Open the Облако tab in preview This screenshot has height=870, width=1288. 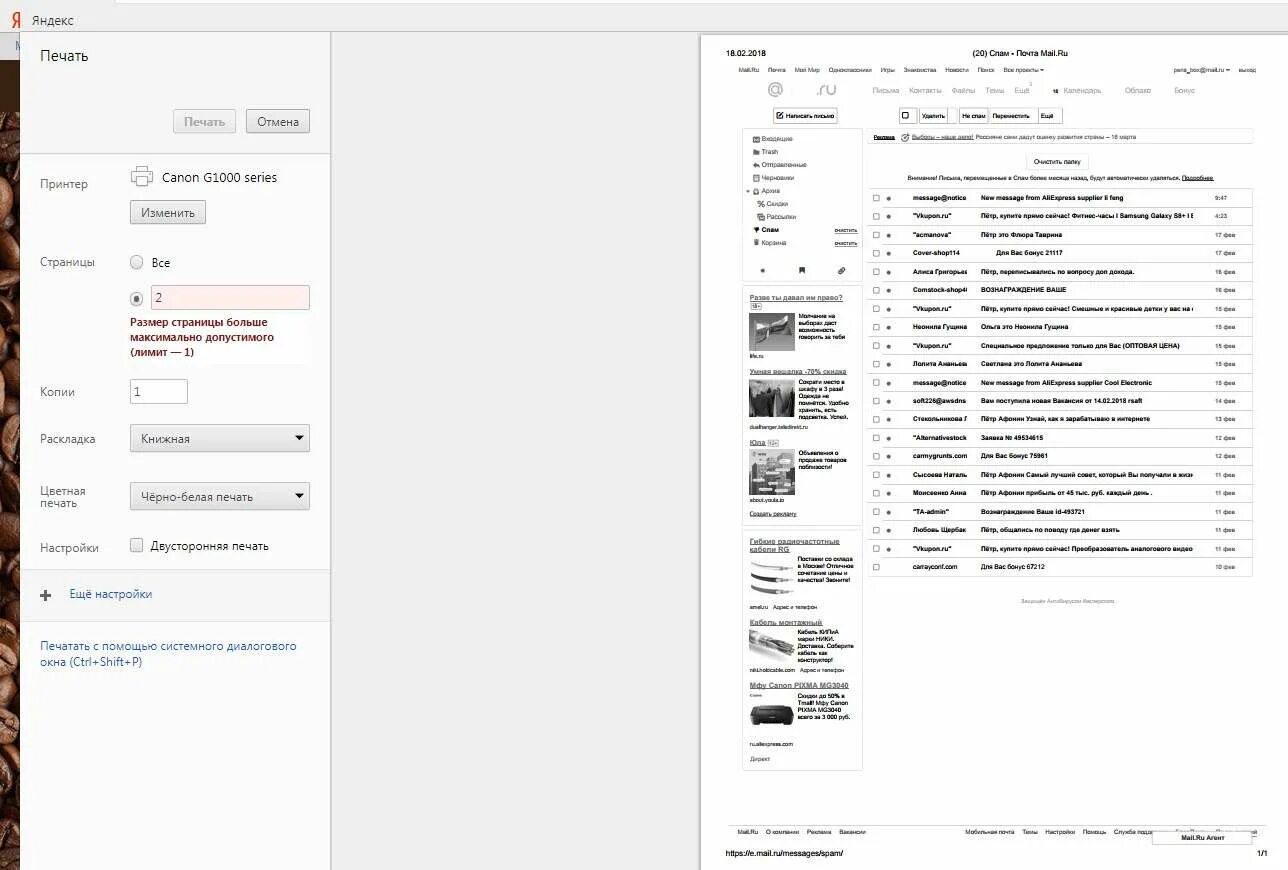click(1138, 90)
